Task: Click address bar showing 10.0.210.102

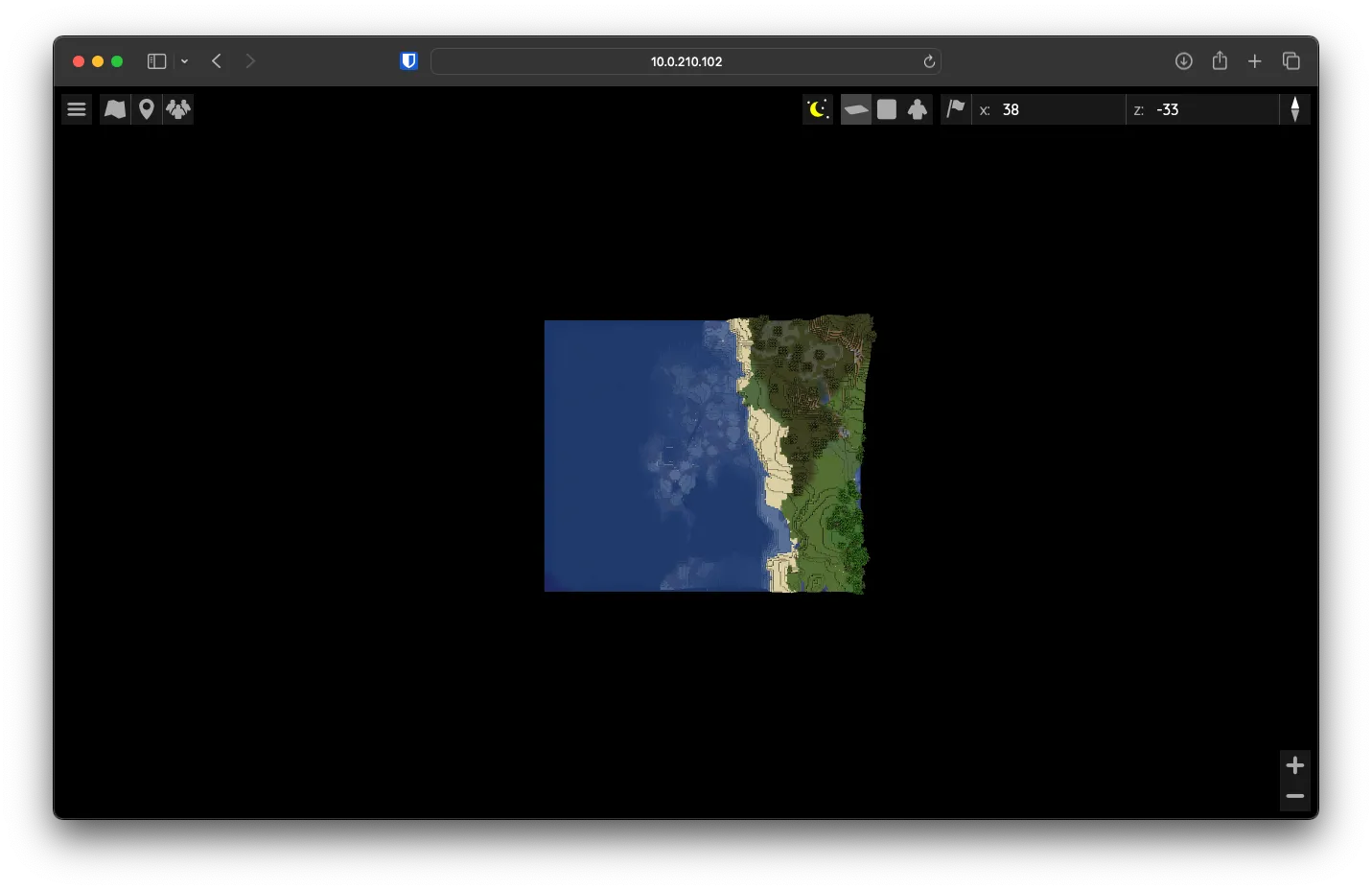Action: tap(686, 61)
